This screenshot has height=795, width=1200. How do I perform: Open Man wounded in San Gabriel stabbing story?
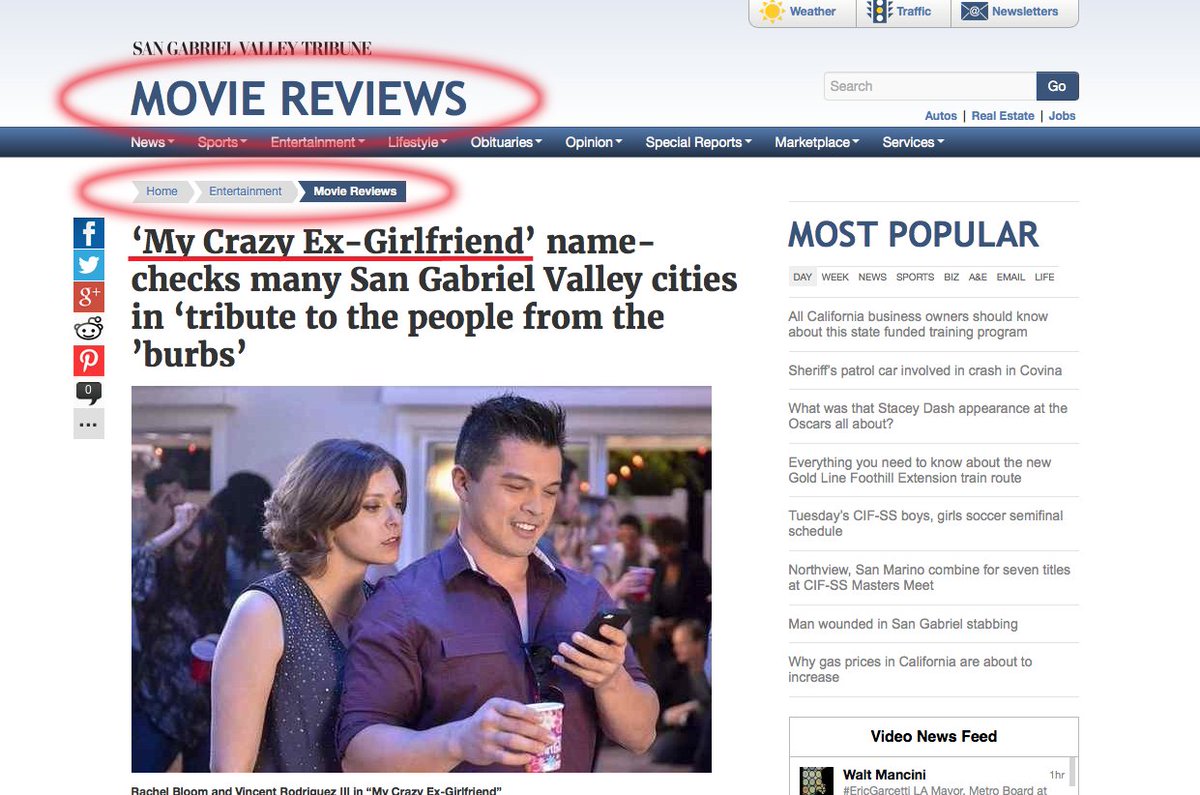tap(903, 624)
